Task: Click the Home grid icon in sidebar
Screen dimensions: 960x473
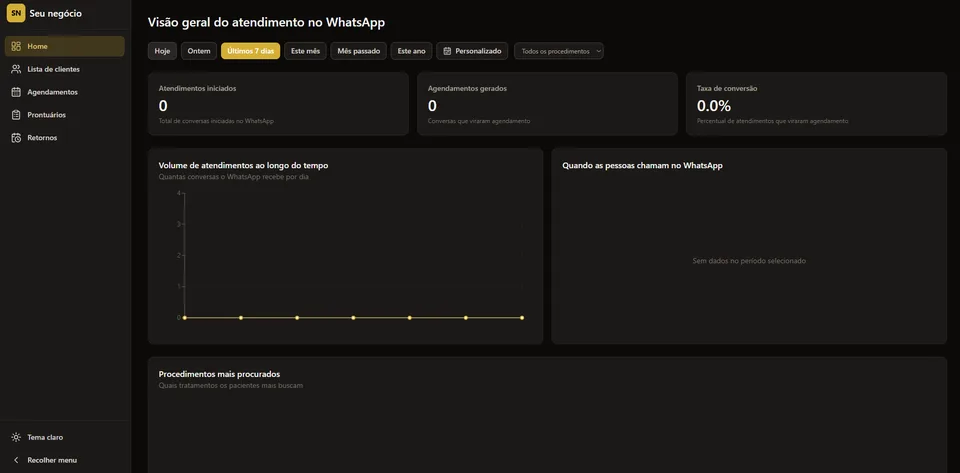Action: [16, 47]
